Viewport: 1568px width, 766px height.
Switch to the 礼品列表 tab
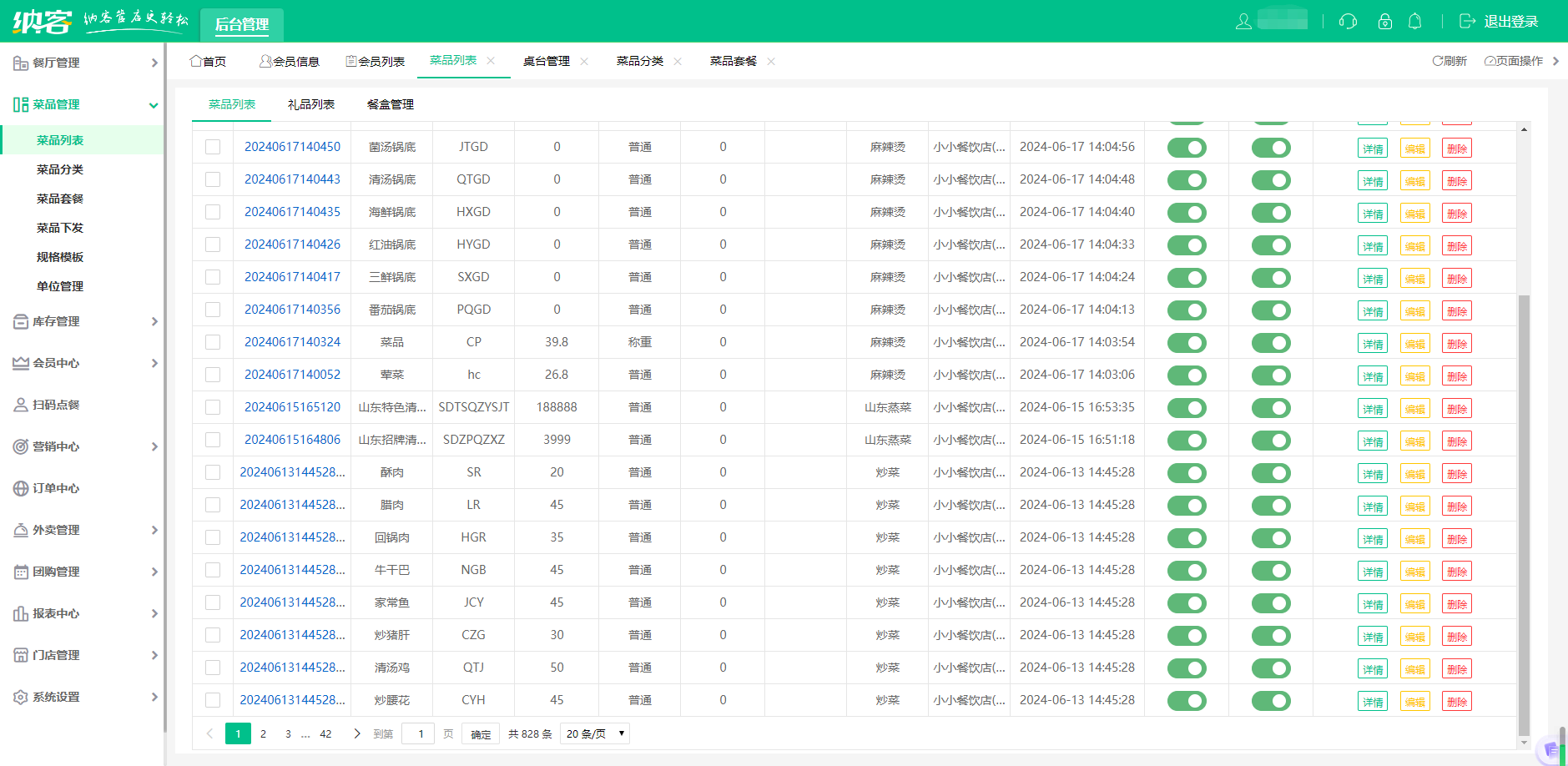click(x=311, y=104)
